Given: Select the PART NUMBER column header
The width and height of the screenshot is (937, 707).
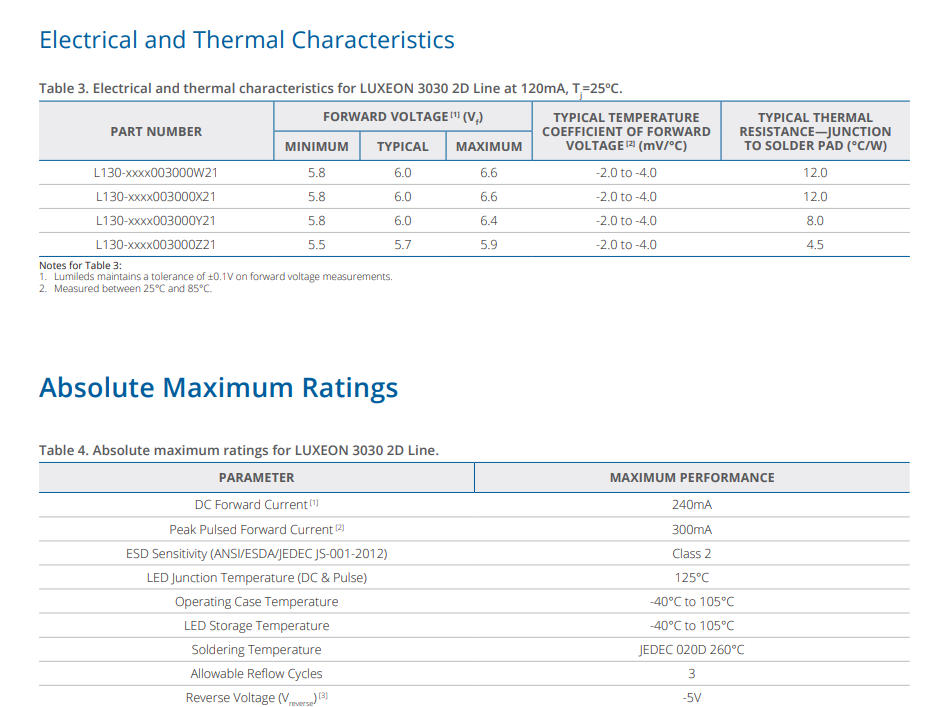Looking at the screenshot, I should [156, 131].
